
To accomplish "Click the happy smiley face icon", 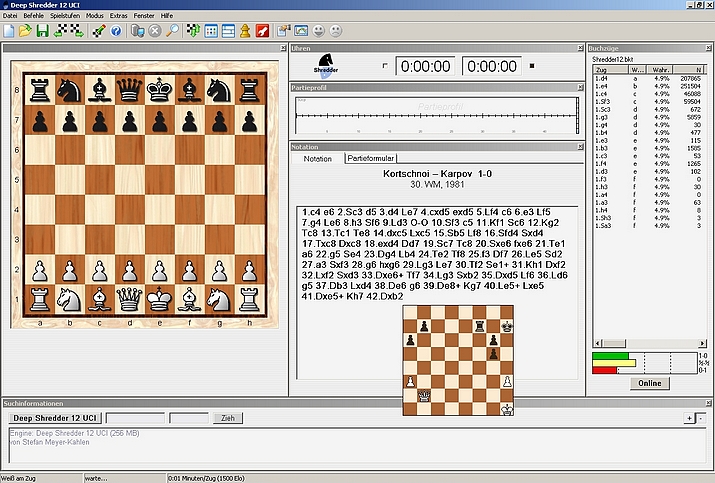I will tap(318, 31).
